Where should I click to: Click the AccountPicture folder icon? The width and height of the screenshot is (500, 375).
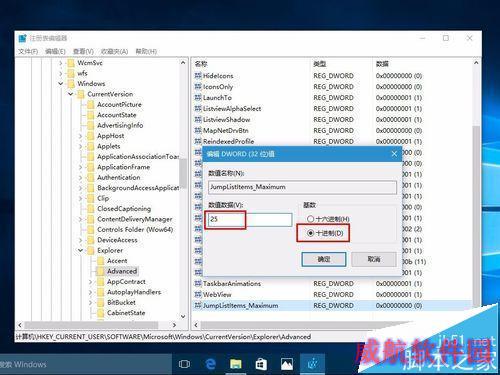[x=91, y=105]
